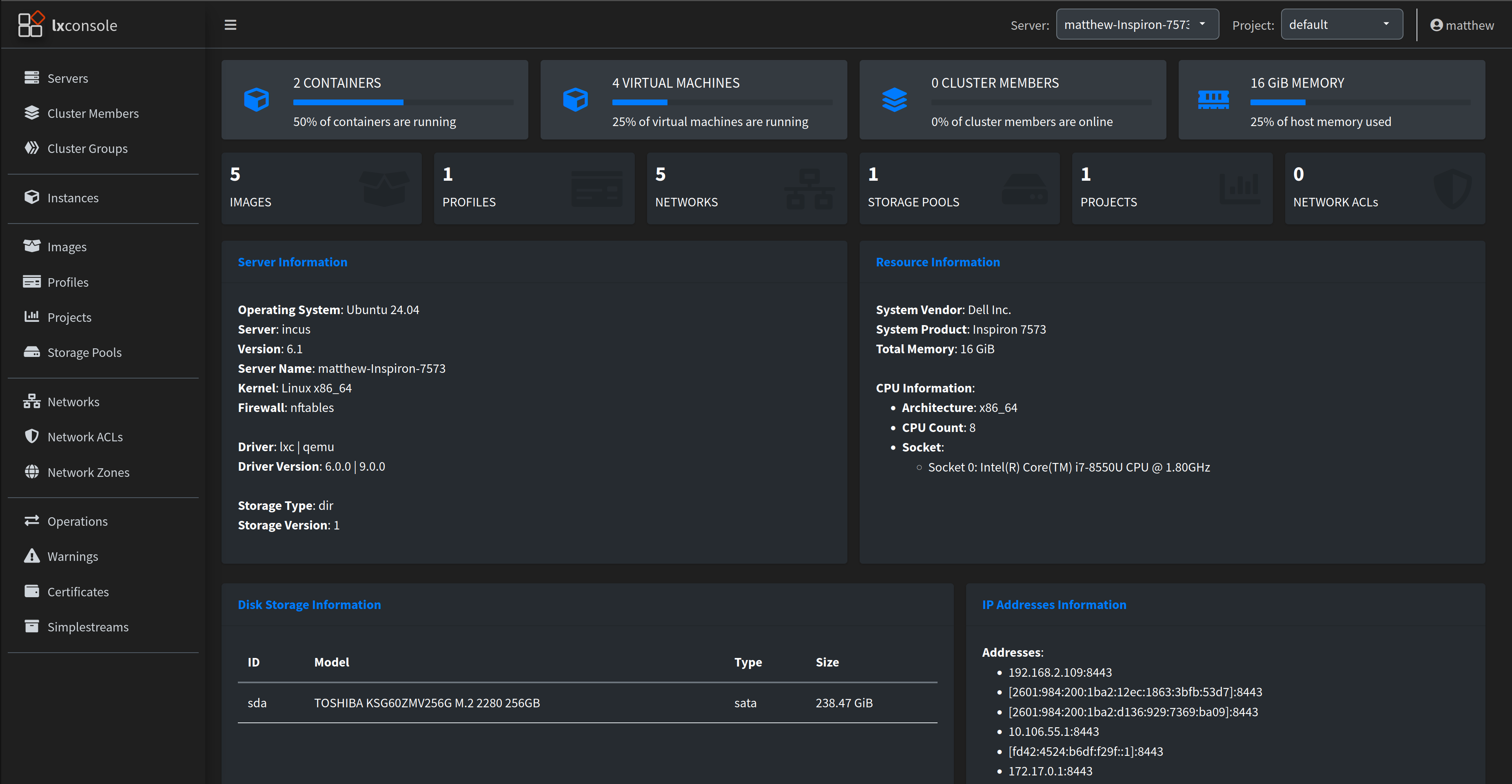This screenshot has height=784, width=1512.
Task: Open the Certificates sidebar entry
Action: coord(78,592)
